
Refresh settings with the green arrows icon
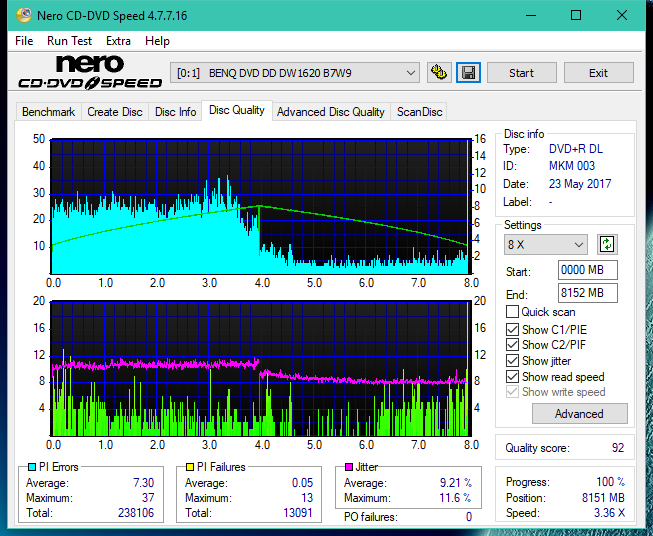coord(607,244)
